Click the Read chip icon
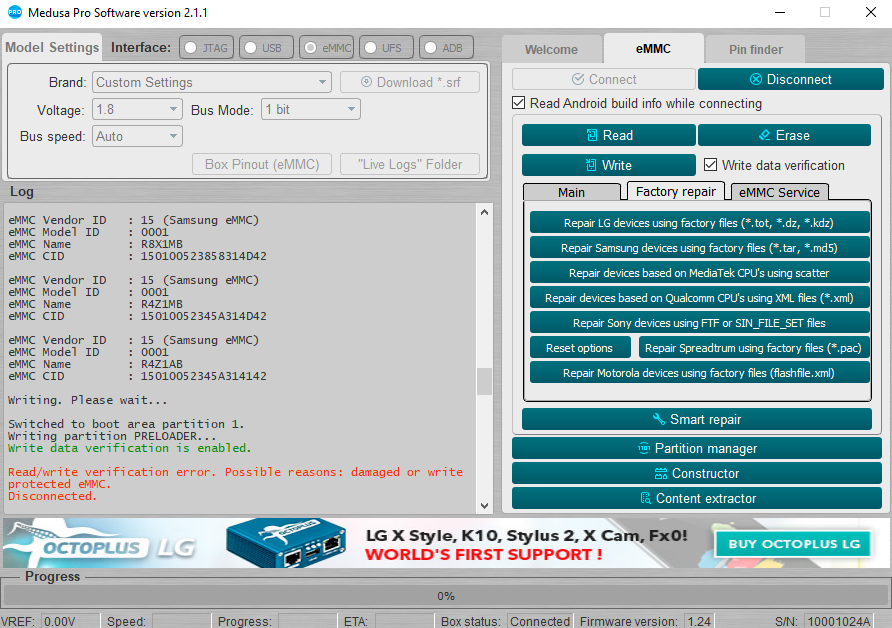This screenshot has height=628, width=892. pos(592,135)
